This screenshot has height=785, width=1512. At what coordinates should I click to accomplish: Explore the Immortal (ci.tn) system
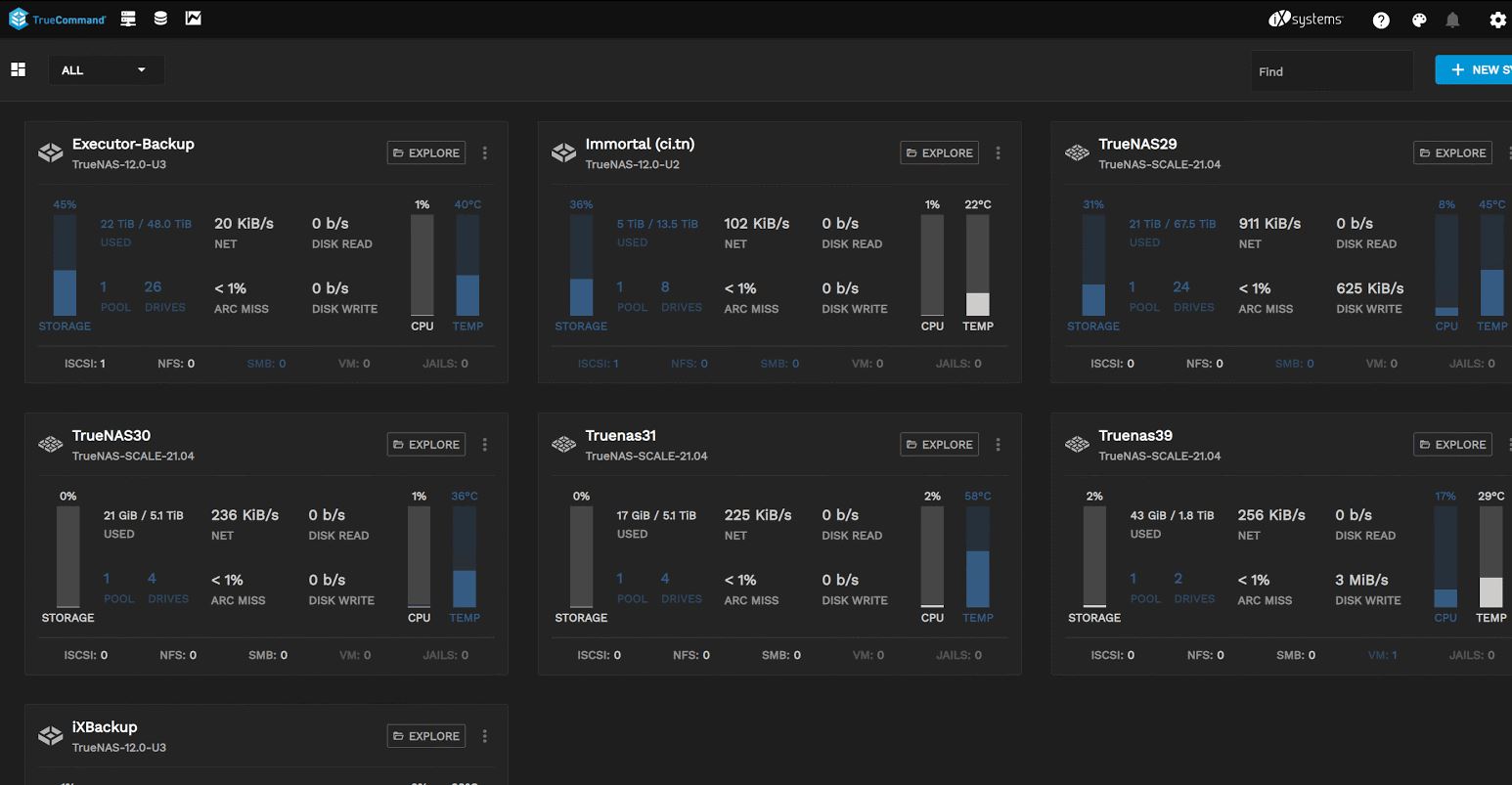point(940,153)
